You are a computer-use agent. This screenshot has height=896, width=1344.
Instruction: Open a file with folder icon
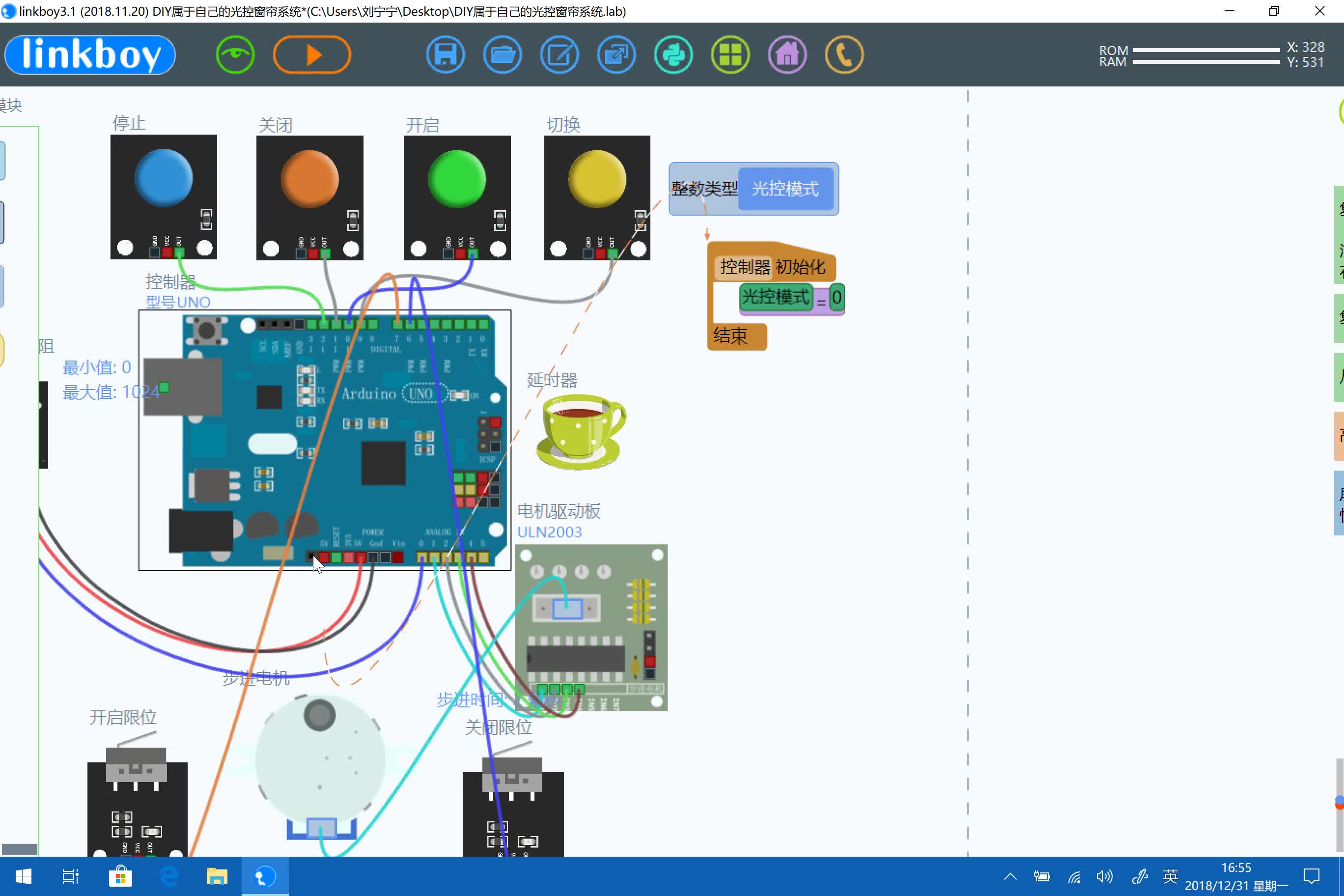coord(503,55)
